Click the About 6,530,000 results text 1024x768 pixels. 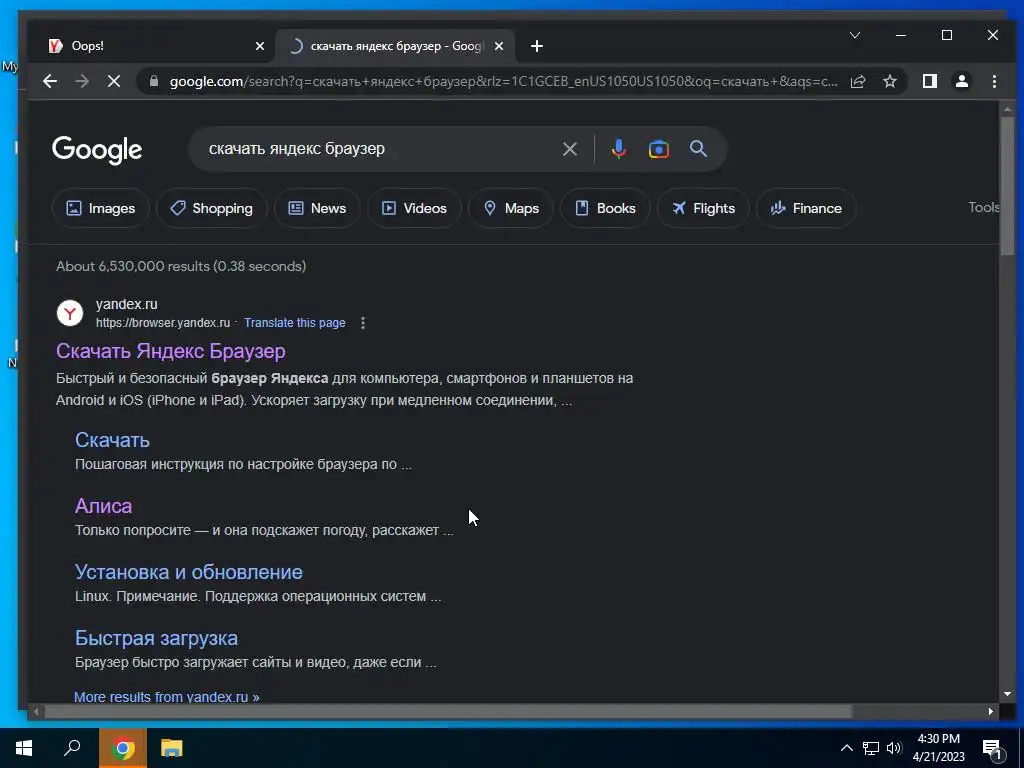point(181,266)
